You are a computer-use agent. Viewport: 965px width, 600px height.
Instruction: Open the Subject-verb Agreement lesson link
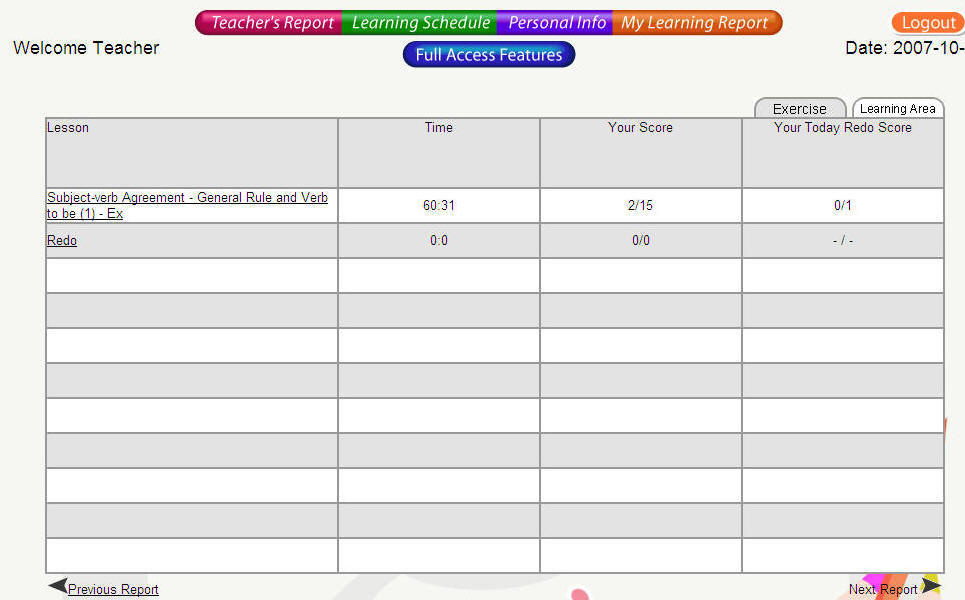tap(186, 205)
